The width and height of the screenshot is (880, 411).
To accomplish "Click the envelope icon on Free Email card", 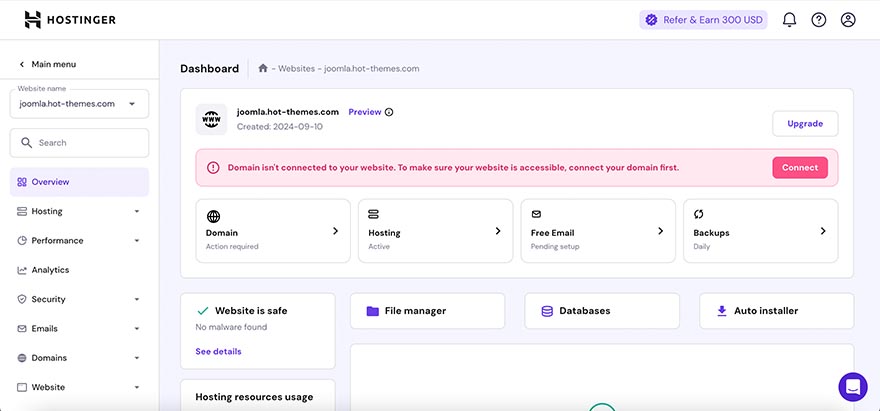I will pos(536,214).
